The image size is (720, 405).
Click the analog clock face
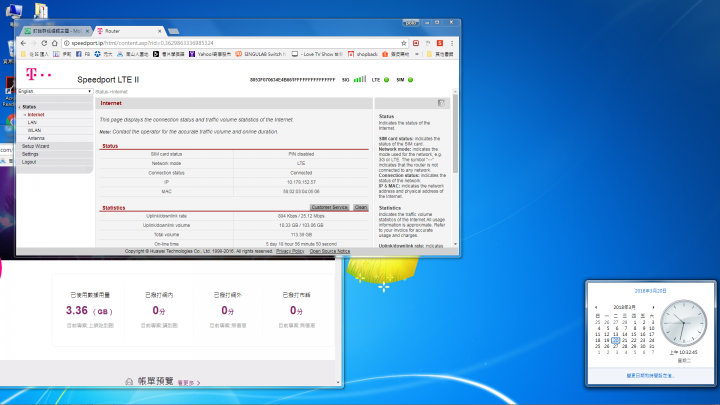coord(684,323)
